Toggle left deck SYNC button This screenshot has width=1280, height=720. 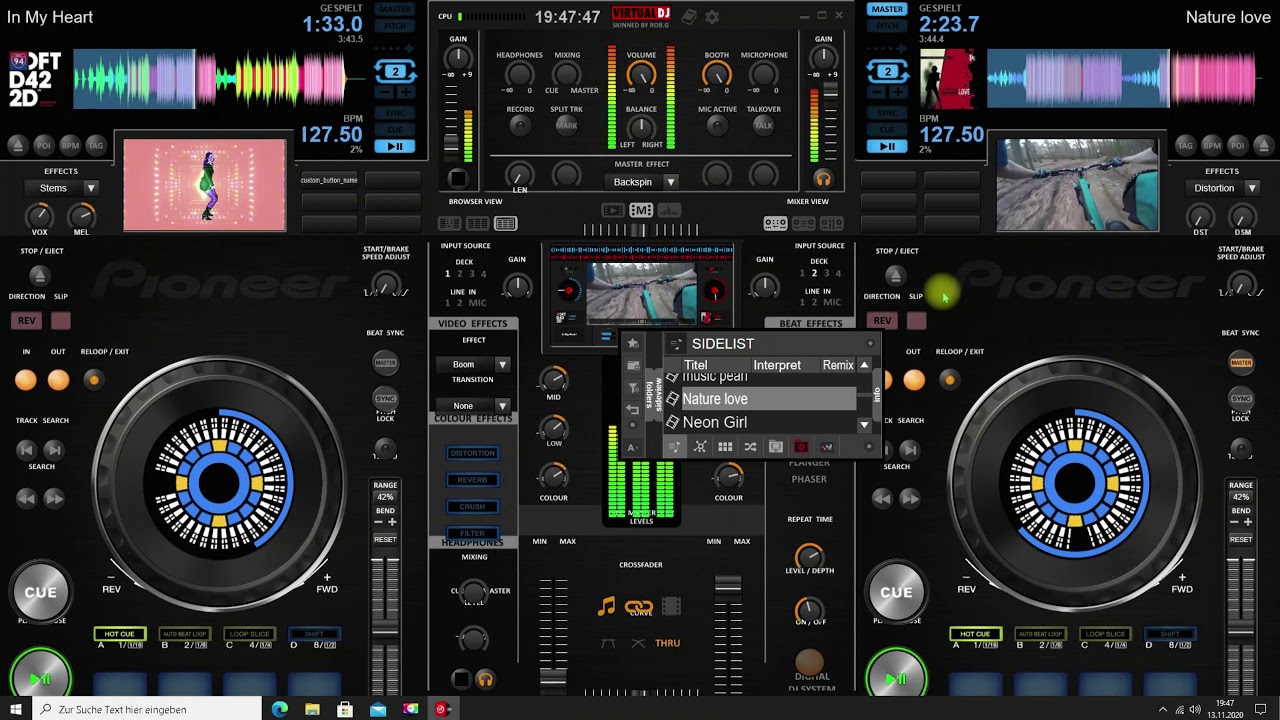pos(385,398)
